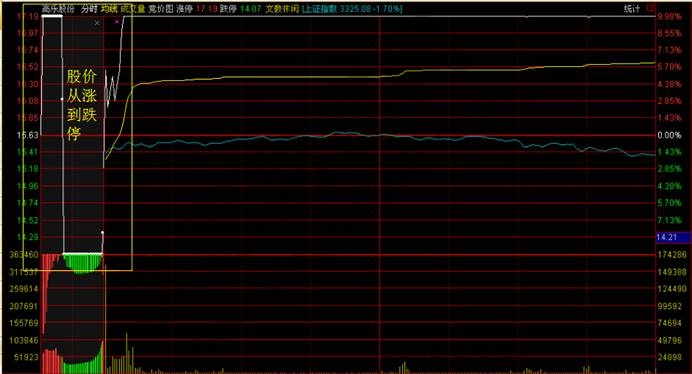Toggle the 成交量 volume indicator
Viewport: 692px width, 374px height.
(x=132, y=8)
